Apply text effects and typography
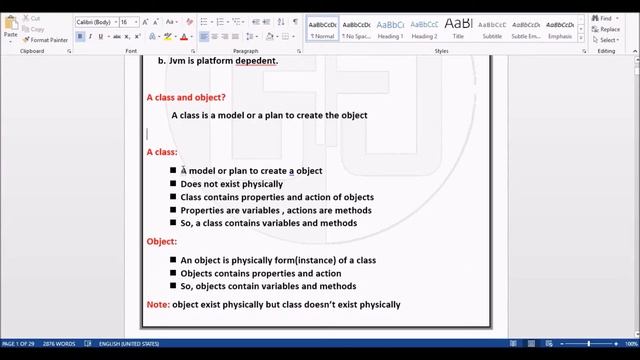The image size is (640, 360). pos(152,37)
